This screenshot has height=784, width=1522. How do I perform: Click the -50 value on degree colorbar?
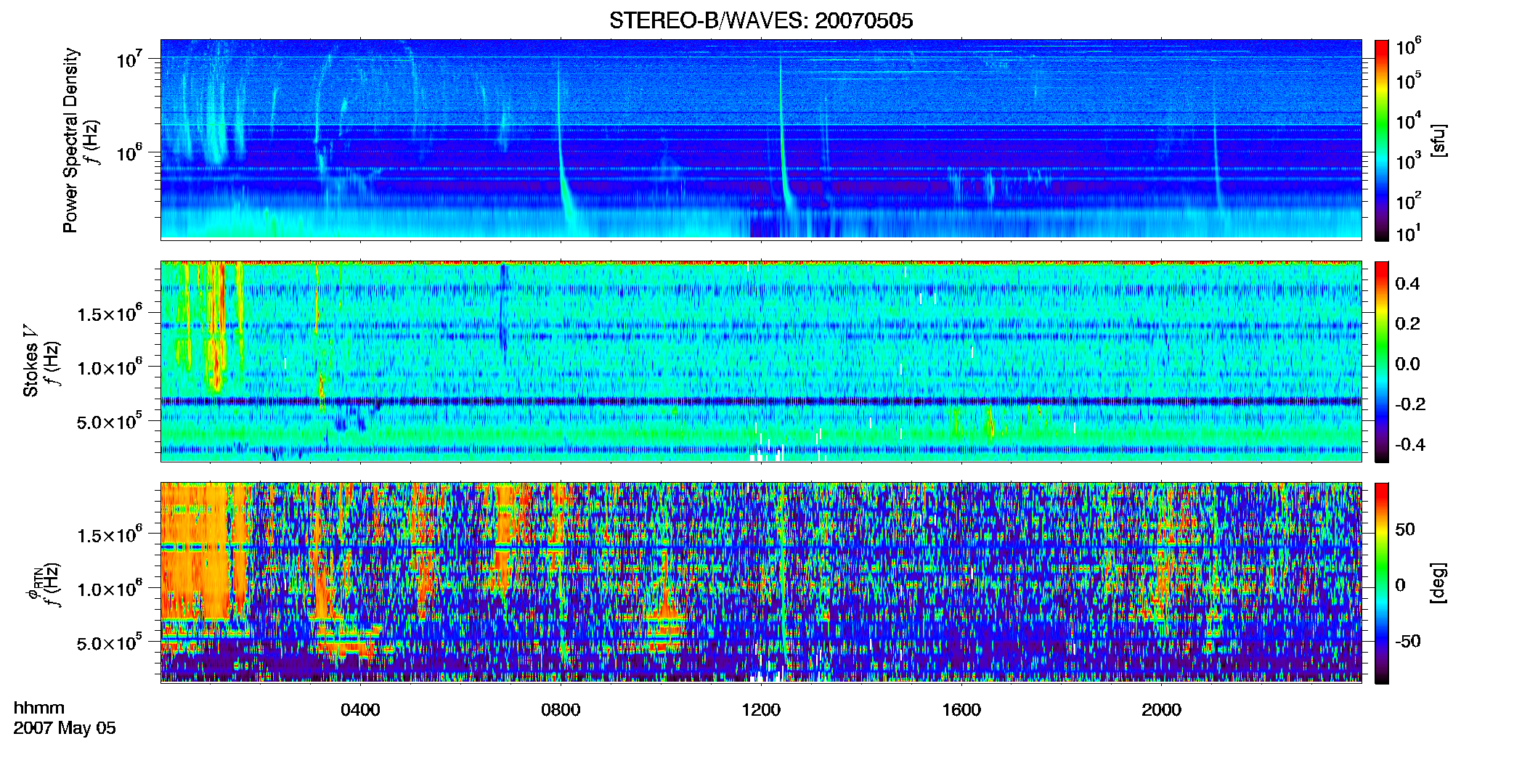(1408, 641)
